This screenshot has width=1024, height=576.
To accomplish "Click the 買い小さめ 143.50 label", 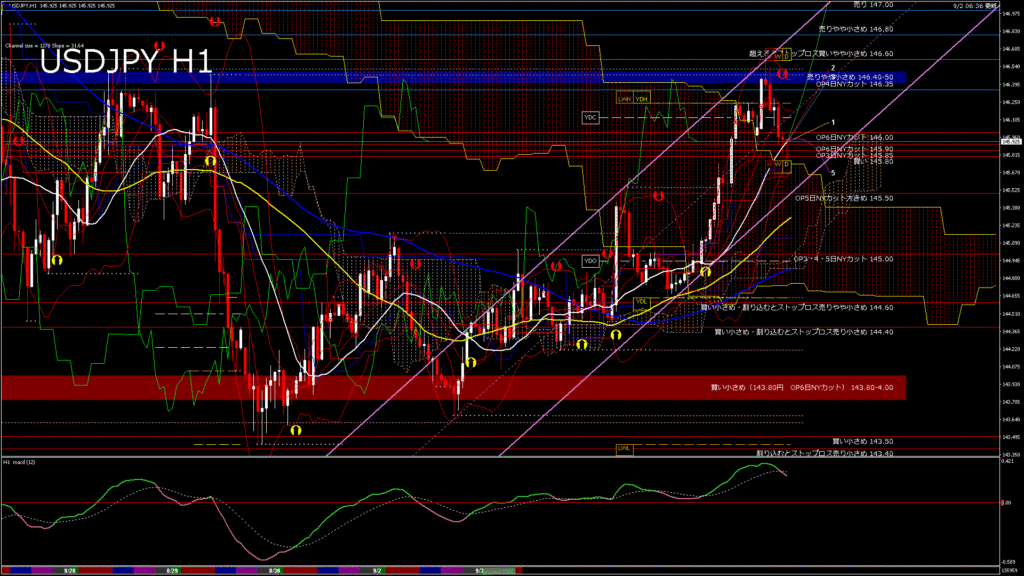I will point(862,440).
